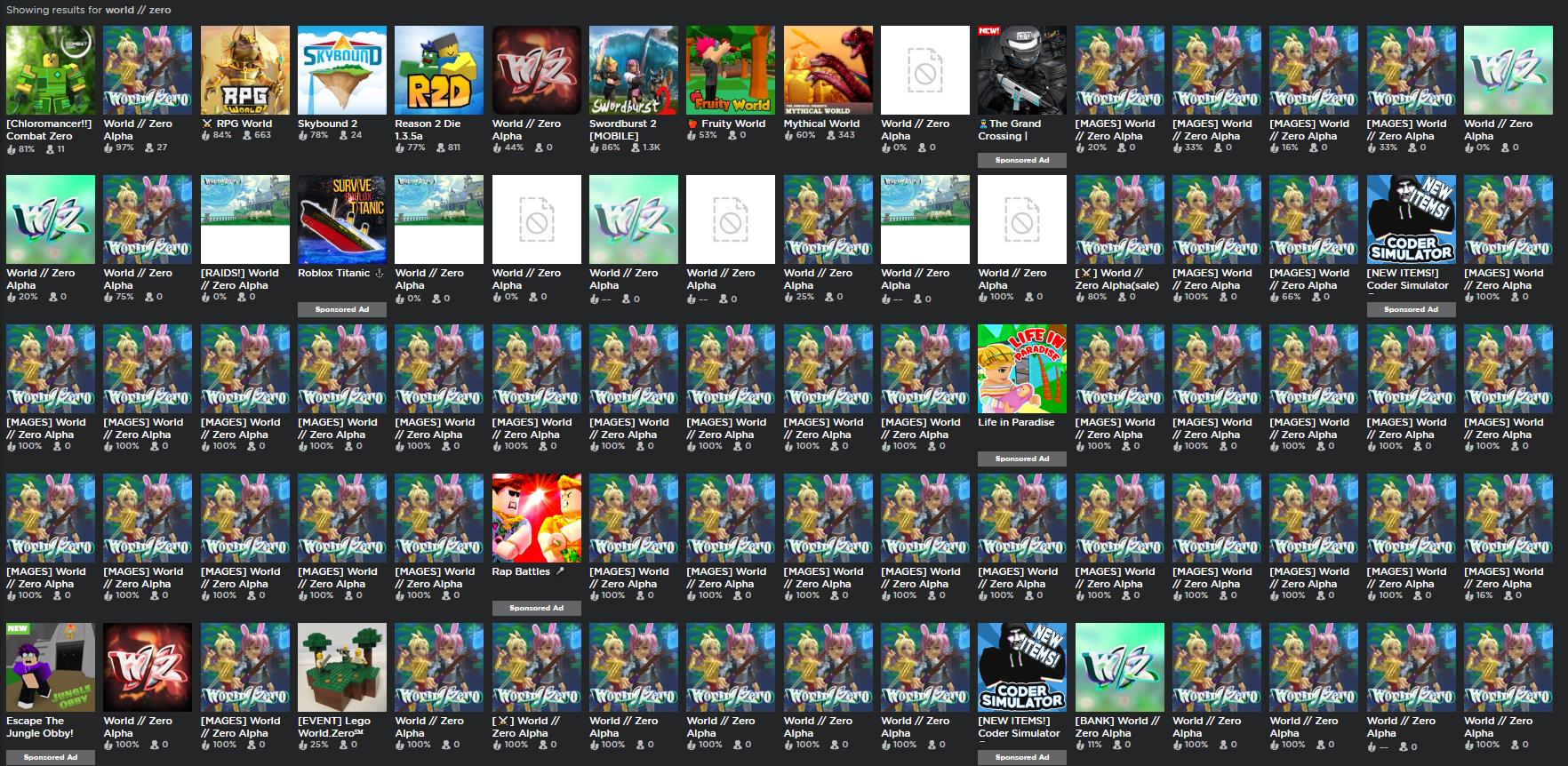
Task: Open 'The Grand Crossing' title link
Action: click(x=1010, y=130)
